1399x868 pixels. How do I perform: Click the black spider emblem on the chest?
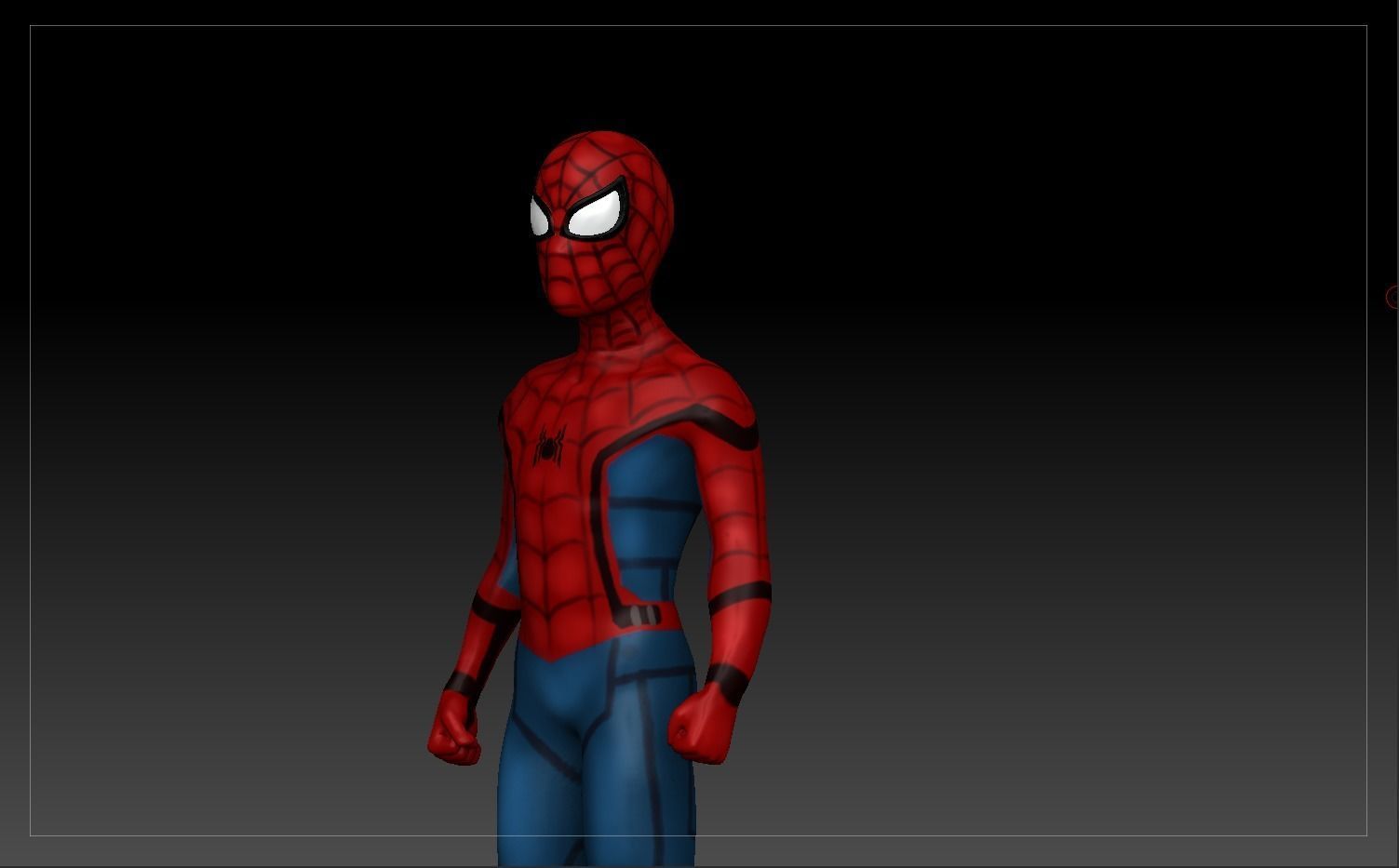(x=549, y=447)
